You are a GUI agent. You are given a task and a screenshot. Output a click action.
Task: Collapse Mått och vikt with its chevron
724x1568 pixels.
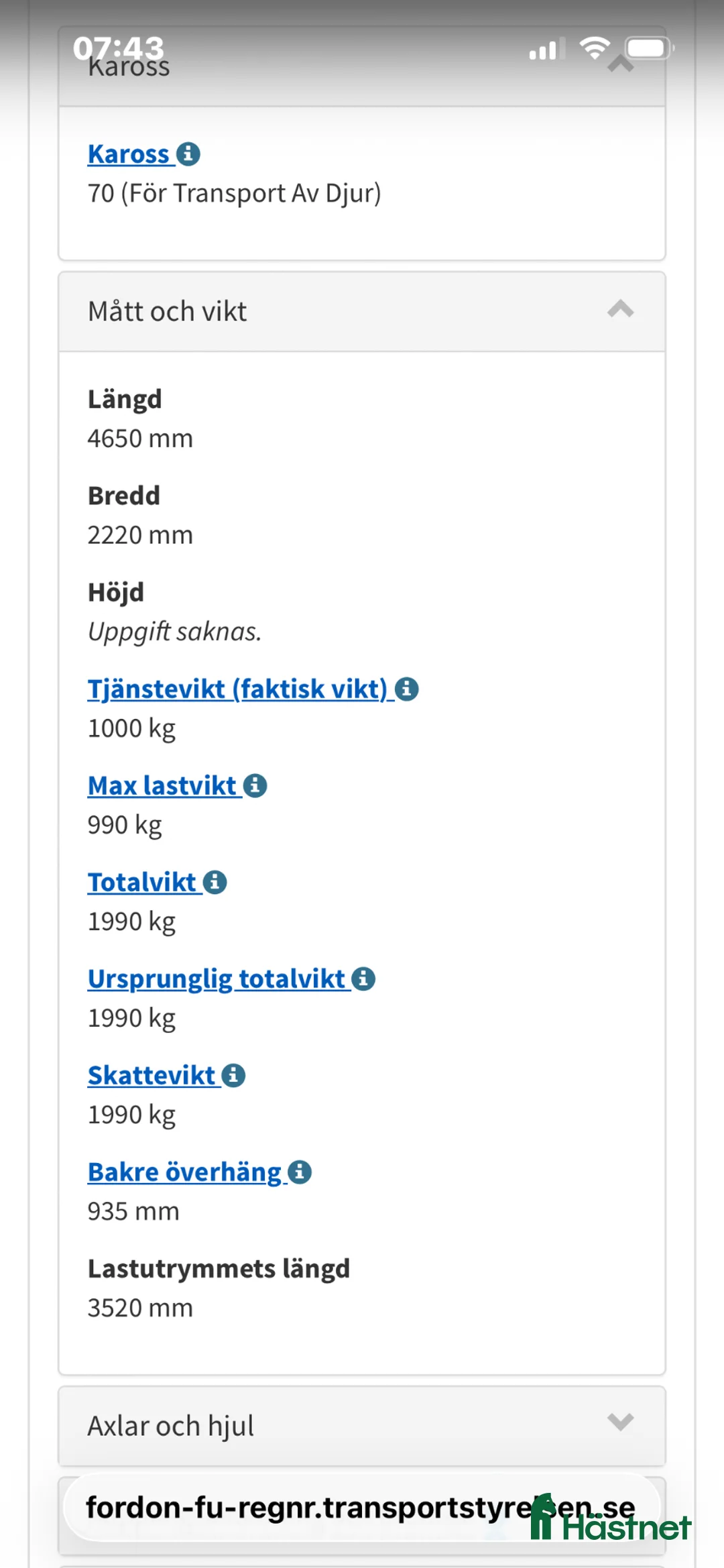click(620, 311)
